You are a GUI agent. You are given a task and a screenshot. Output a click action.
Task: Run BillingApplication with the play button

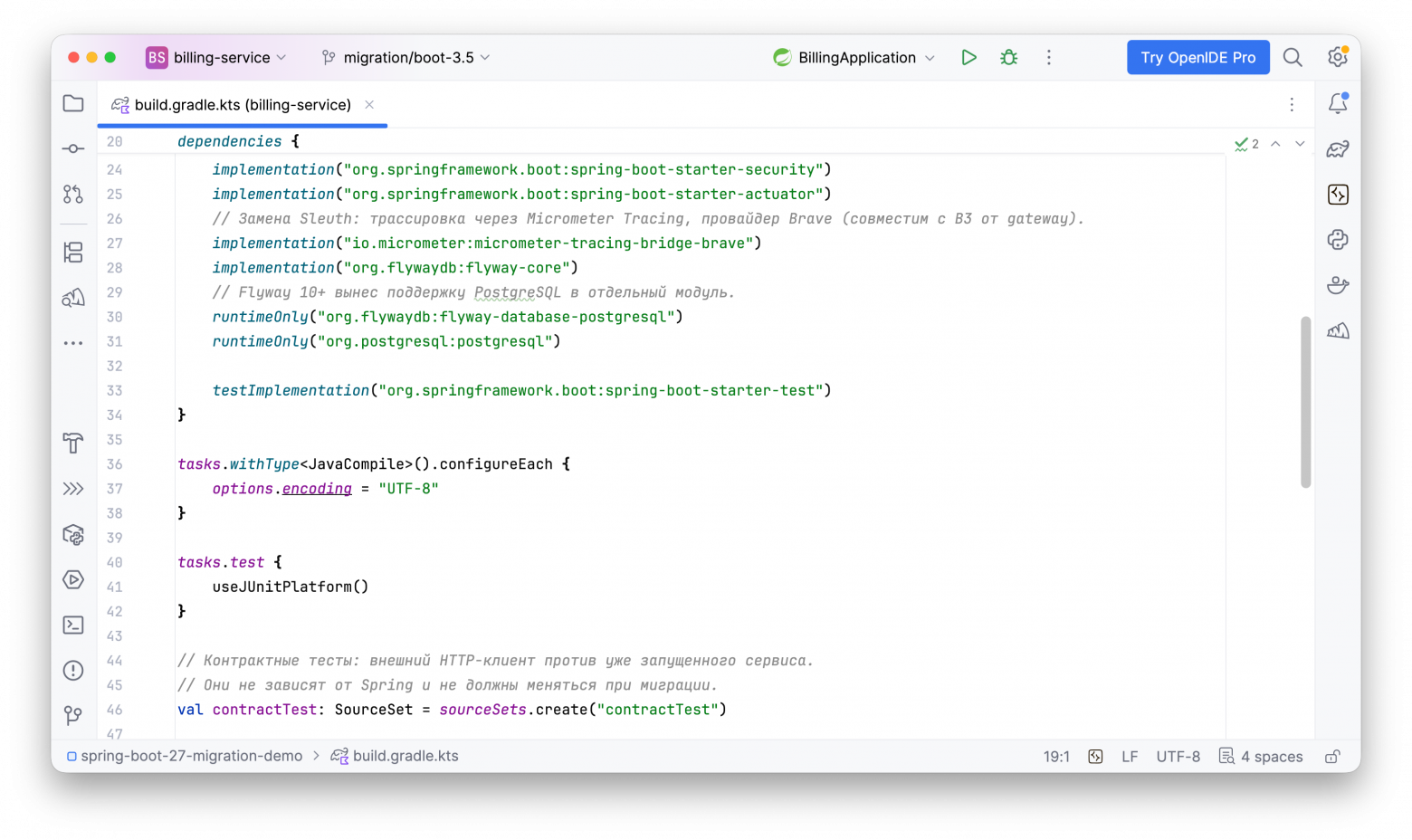[x=968, y=57]
